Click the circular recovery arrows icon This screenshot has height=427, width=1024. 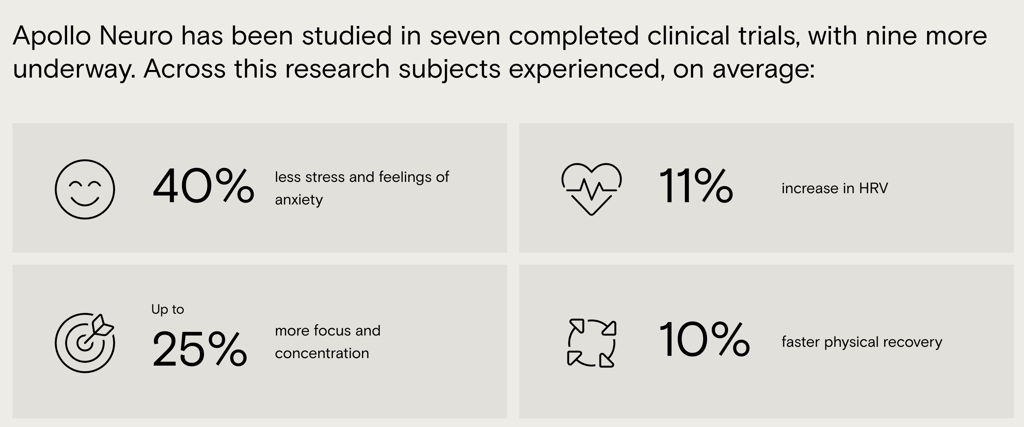591,342
